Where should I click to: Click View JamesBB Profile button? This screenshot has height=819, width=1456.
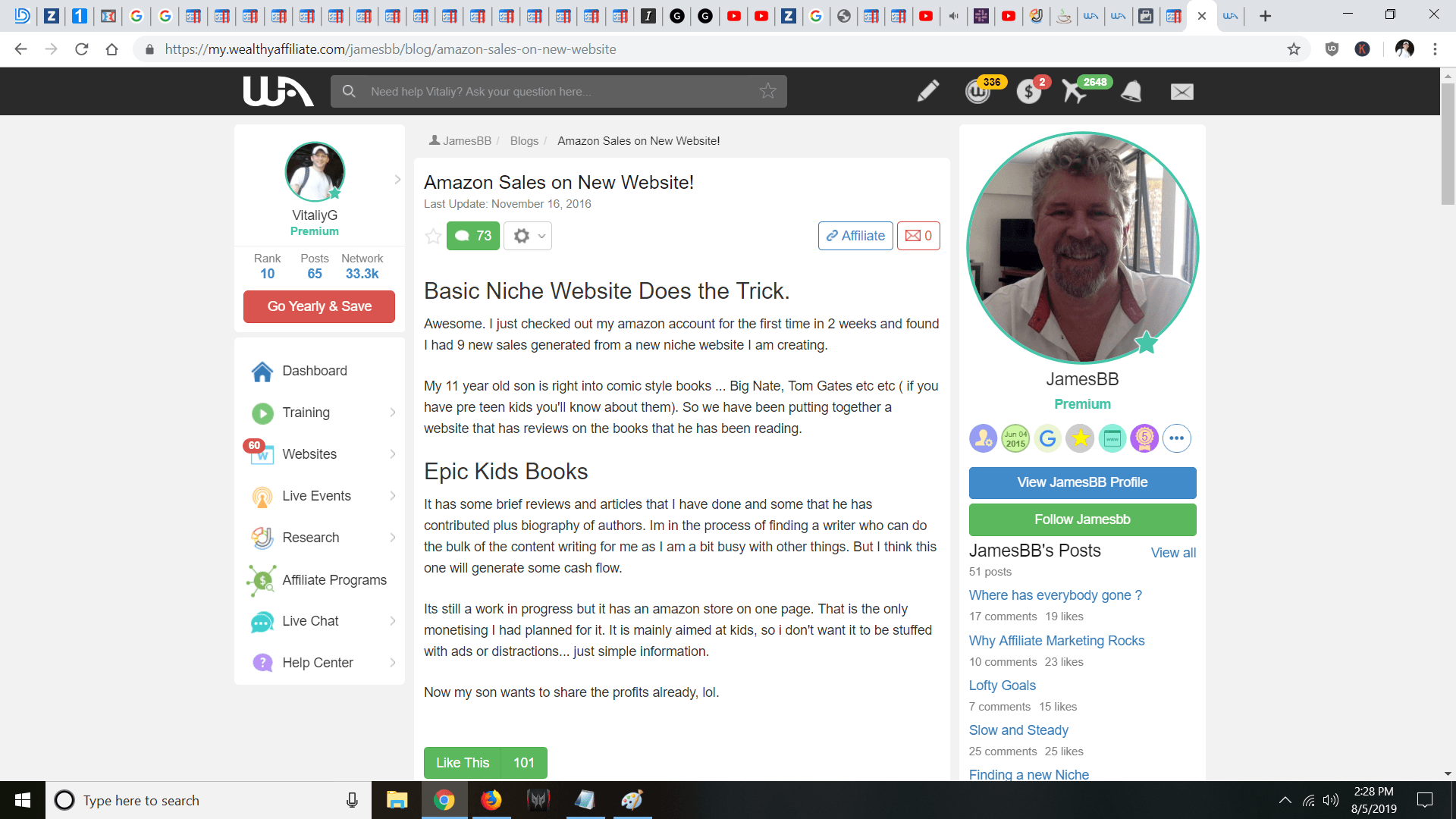[1082, 482]
